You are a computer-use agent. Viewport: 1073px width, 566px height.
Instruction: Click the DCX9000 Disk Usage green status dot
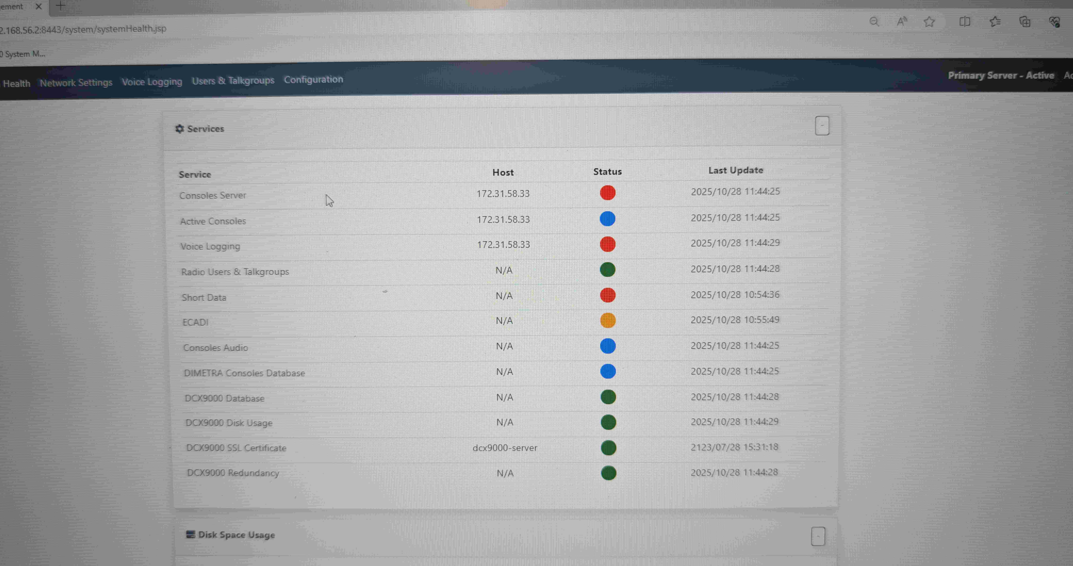[608, 422]
